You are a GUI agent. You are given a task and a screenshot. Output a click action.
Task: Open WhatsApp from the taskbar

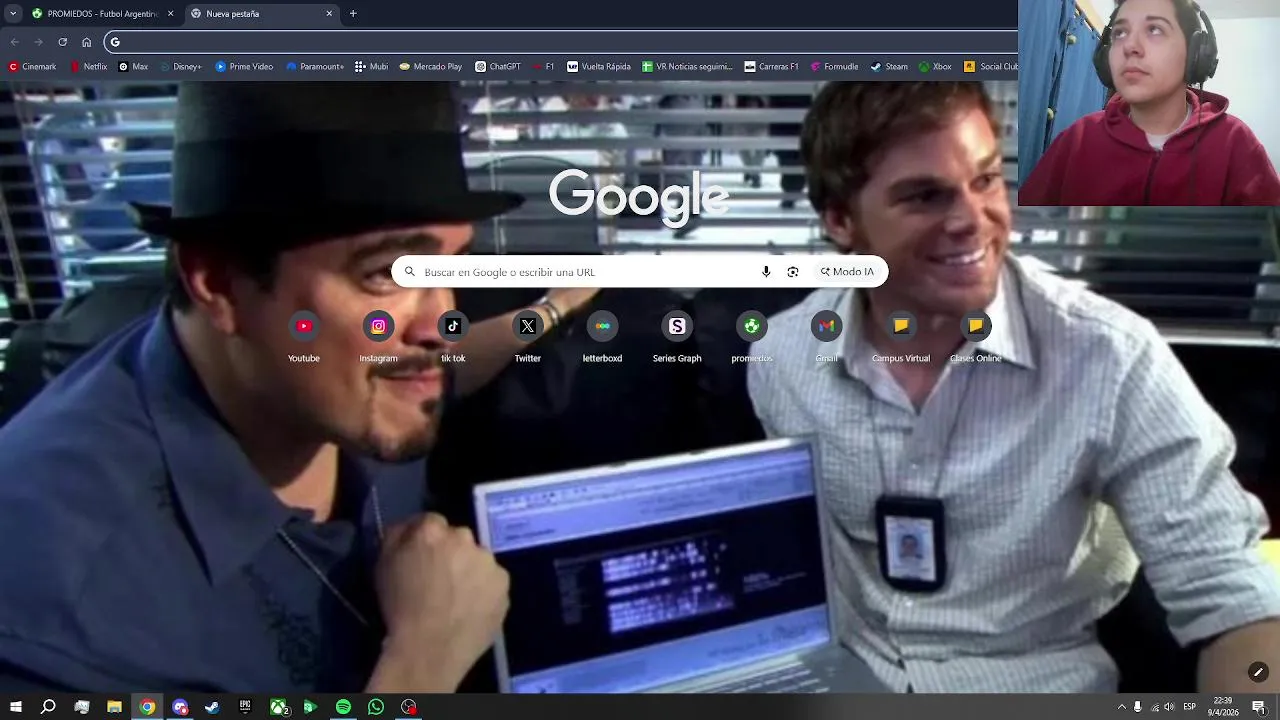pos(376,707)
